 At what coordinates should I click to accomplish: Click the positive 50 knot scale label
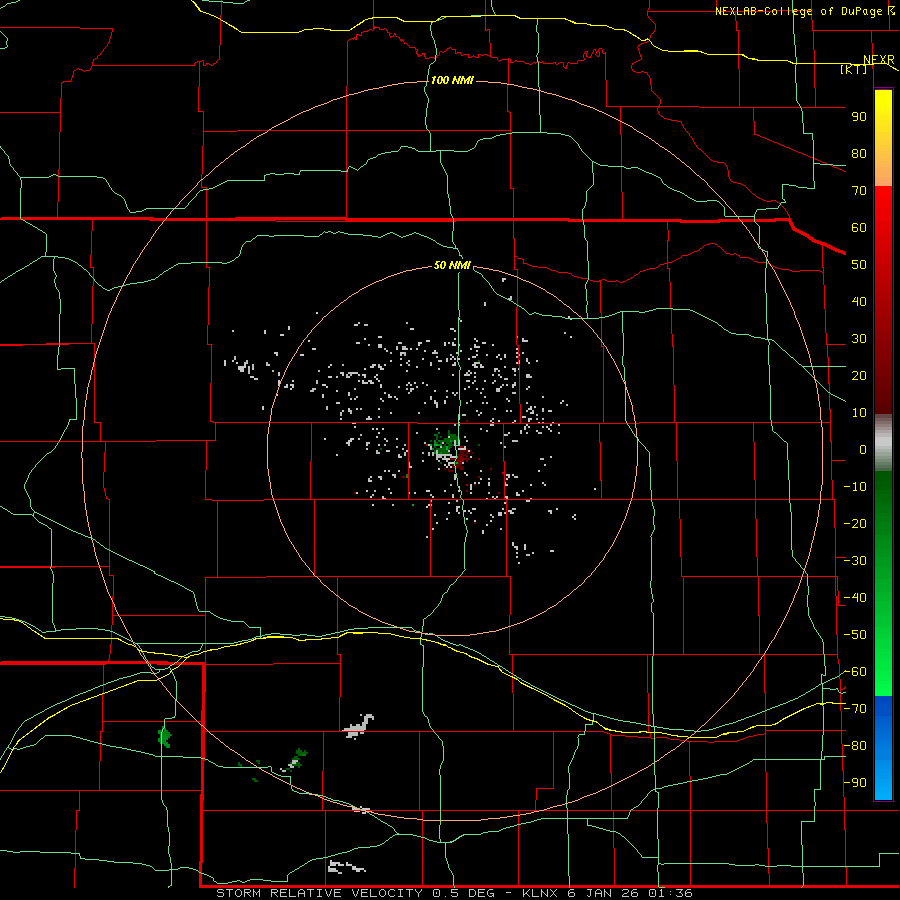(x=859, y=265)
